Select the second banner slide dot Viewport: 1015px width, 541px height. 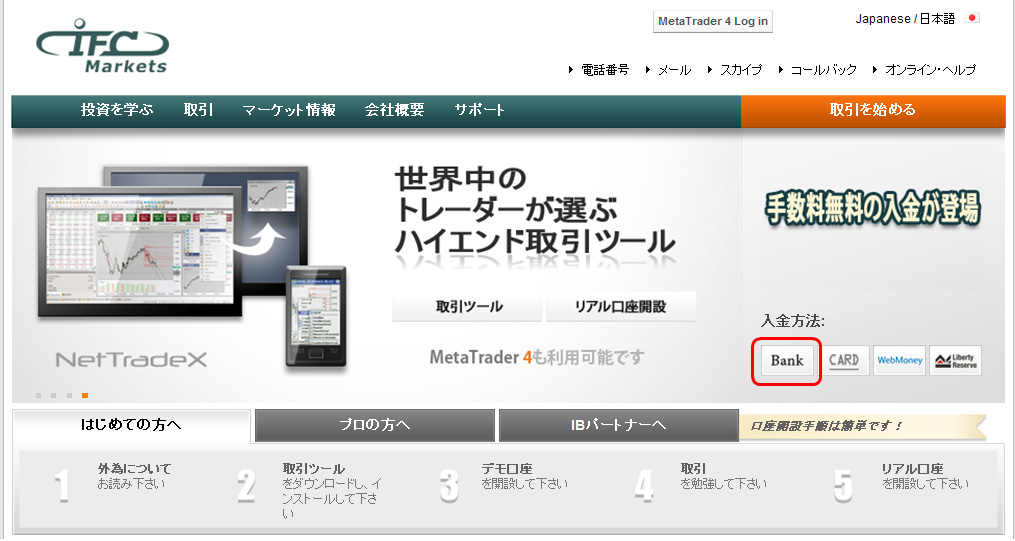point(54,395)
